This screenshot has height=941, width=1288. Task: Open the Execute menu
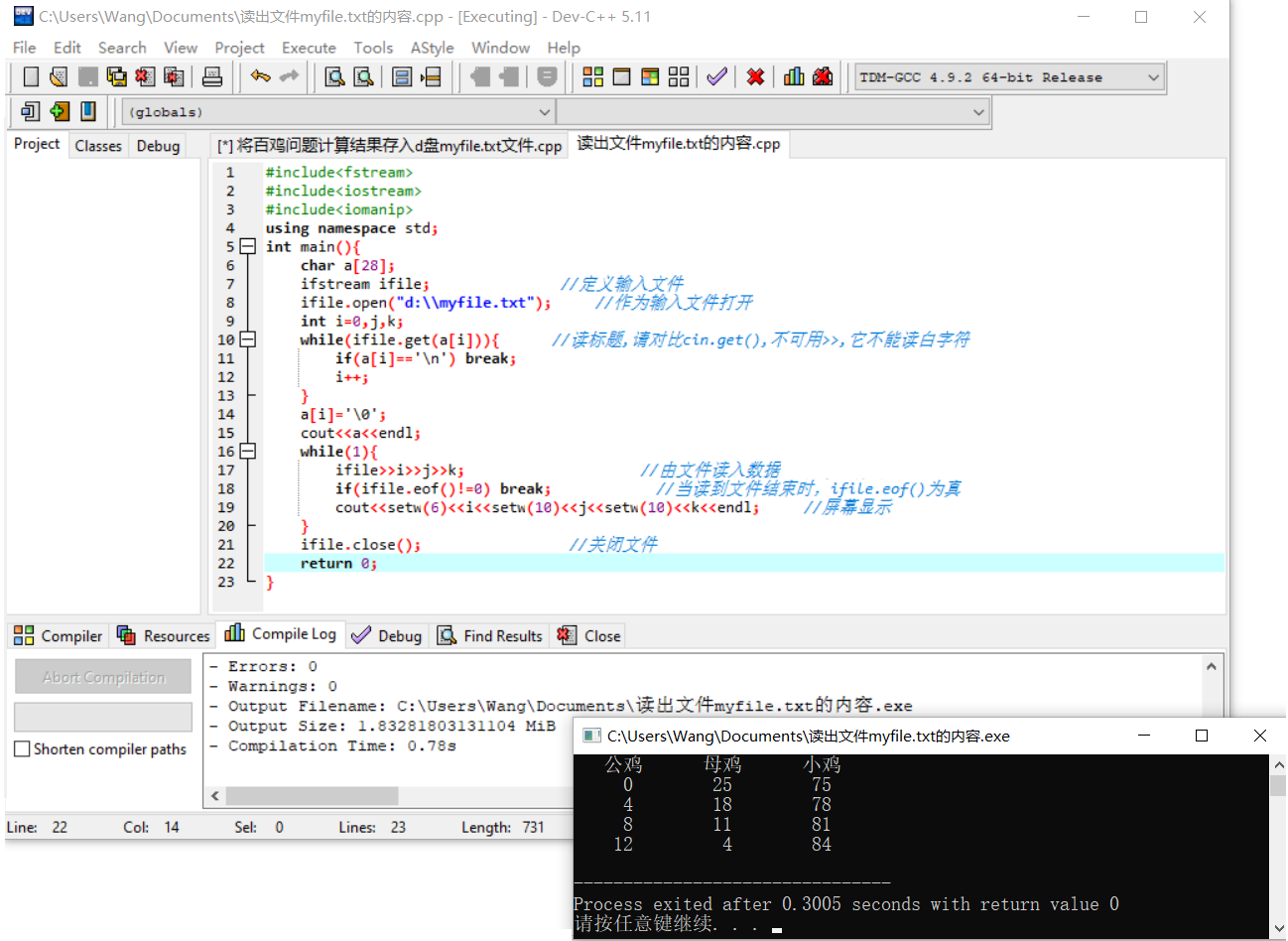[309, 48]
